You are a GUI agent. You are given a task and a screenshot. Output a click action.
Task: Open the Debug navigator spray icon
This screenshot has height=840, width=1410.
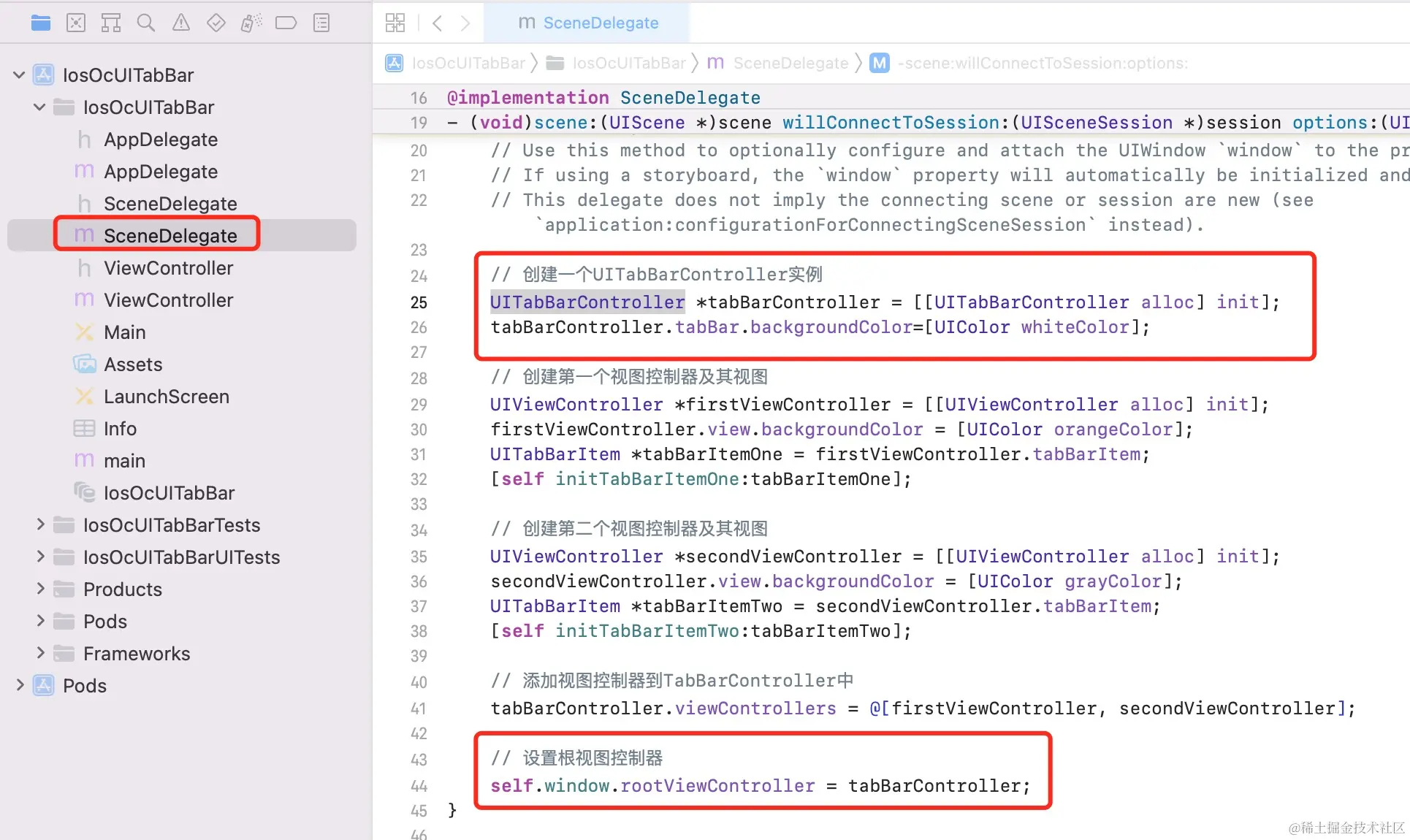click(x=251, y=23)
